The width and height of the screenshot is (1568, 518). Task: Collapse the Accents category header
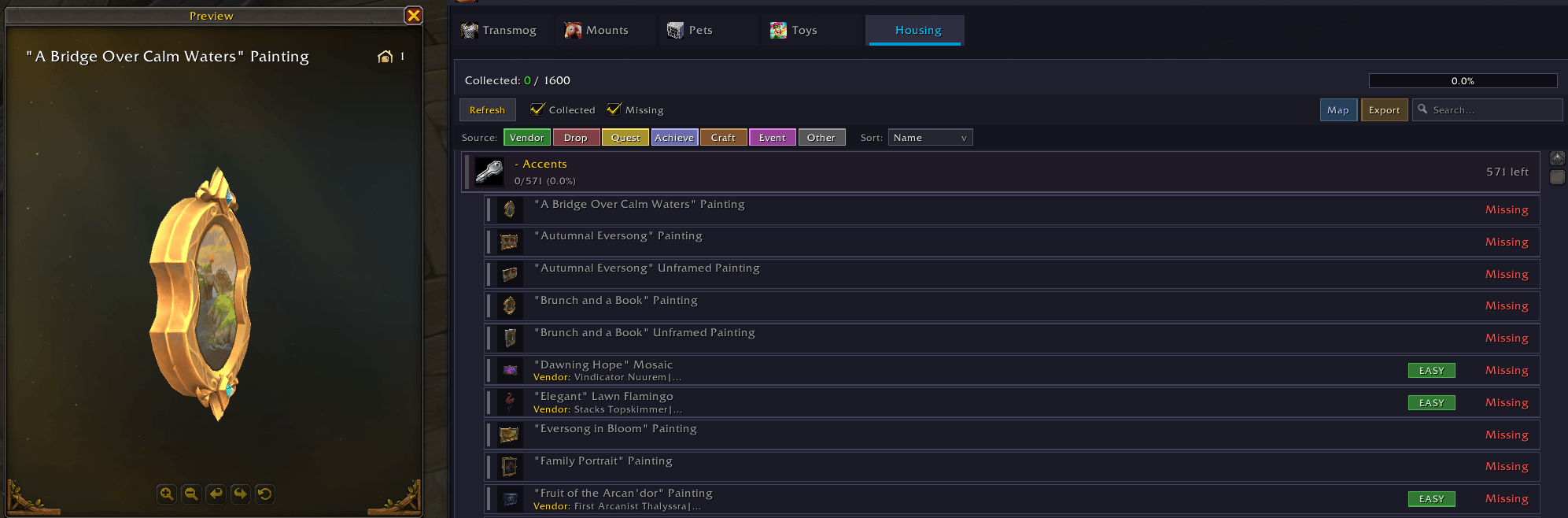coord(1001,172)
